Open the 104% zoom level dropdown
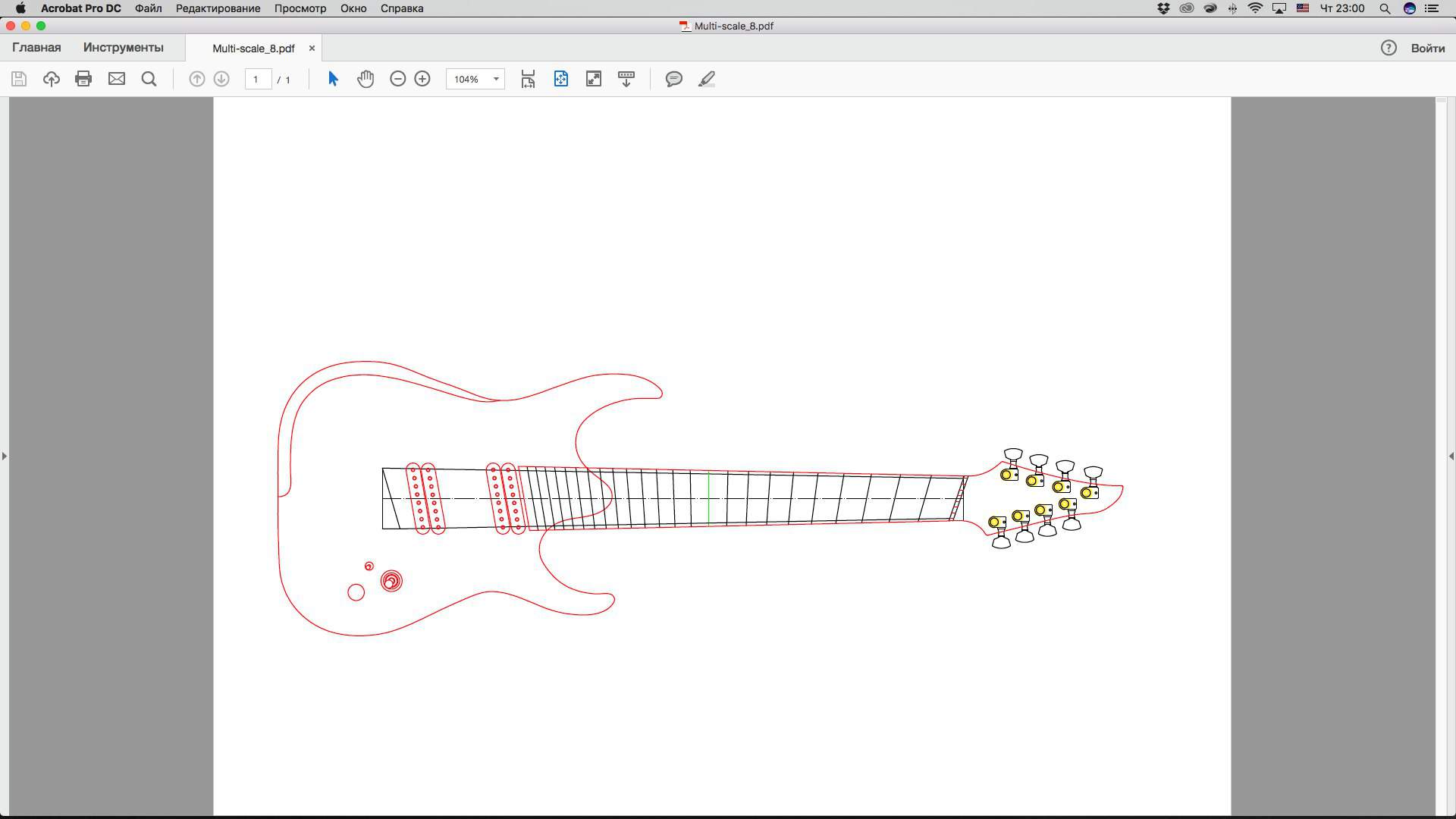The width and height of the screenshot is (1456, 819). pos(496,79)
